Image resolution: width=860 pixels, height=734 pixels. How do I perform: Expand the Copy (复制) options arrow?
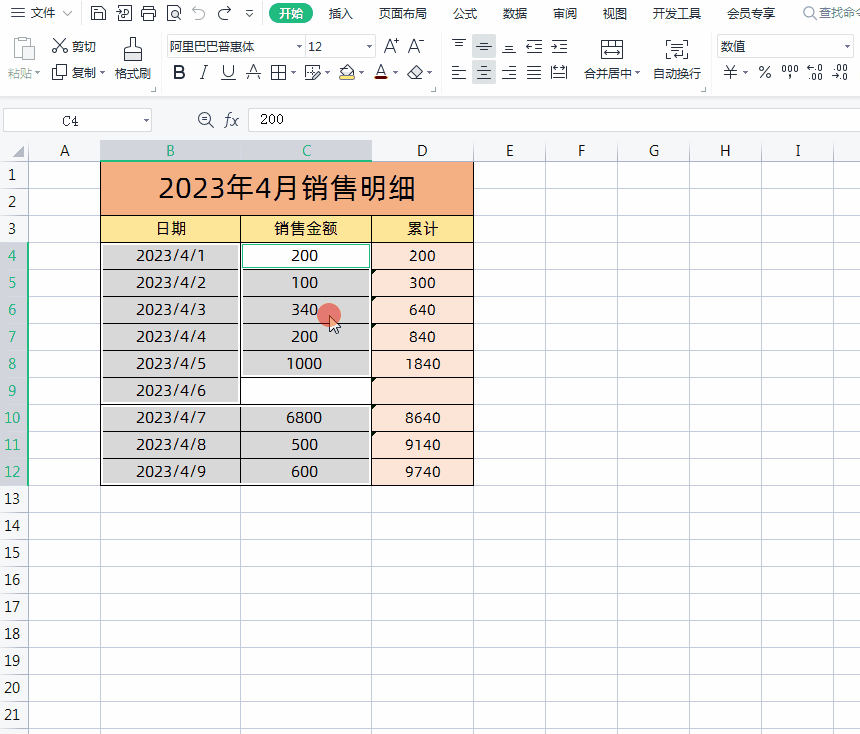point(102,72)
